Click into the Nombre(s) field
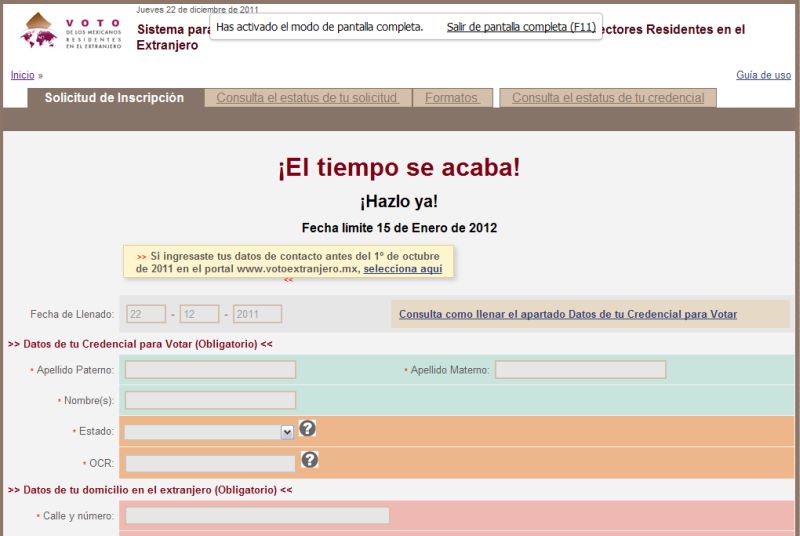Viewport: 800px width, 536px height. 210,400
